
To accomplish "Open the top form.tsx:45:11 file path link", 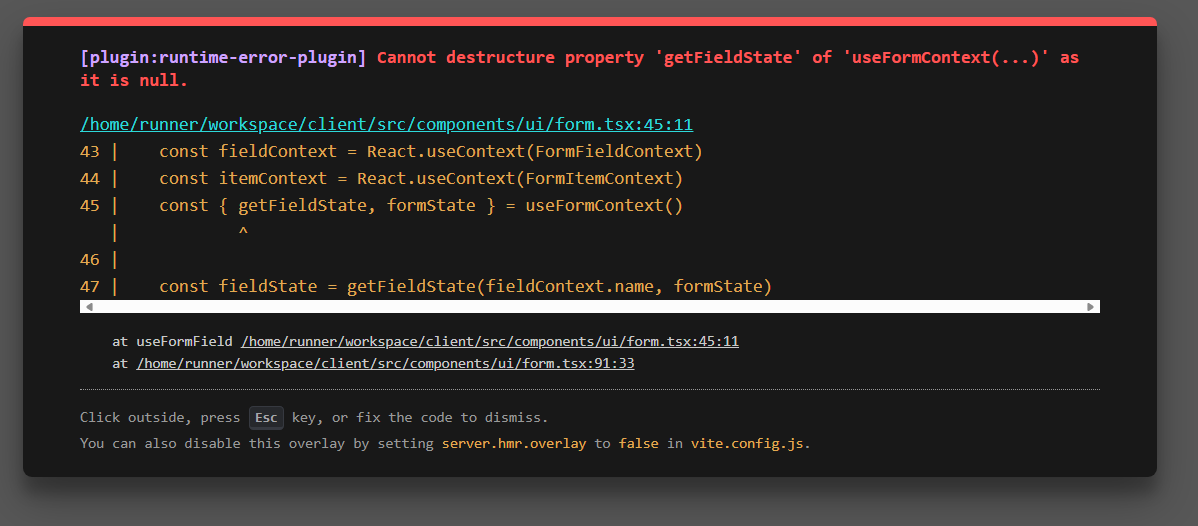I will coord(386,124).
